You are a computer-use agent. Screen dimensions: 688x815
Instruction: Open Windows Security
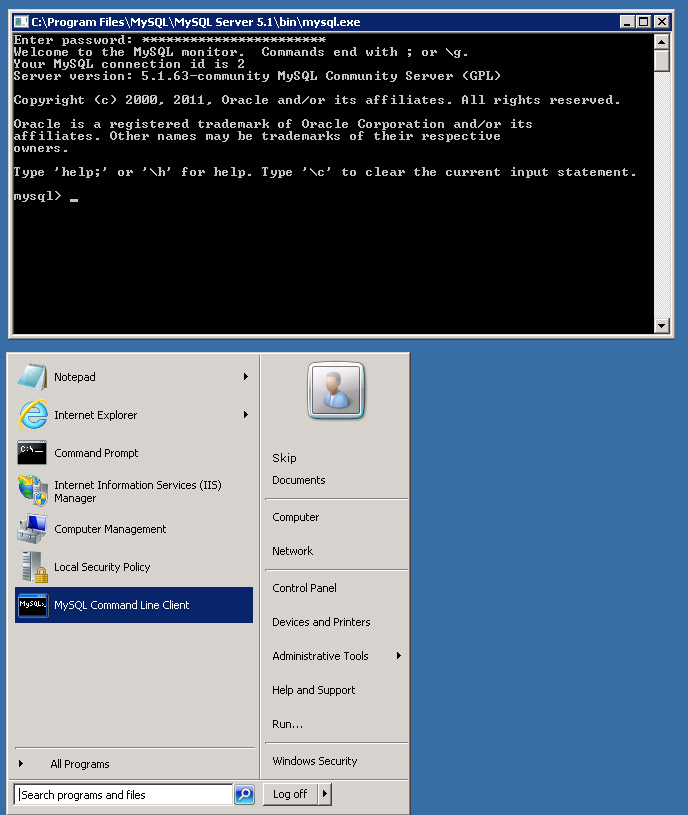315,761
